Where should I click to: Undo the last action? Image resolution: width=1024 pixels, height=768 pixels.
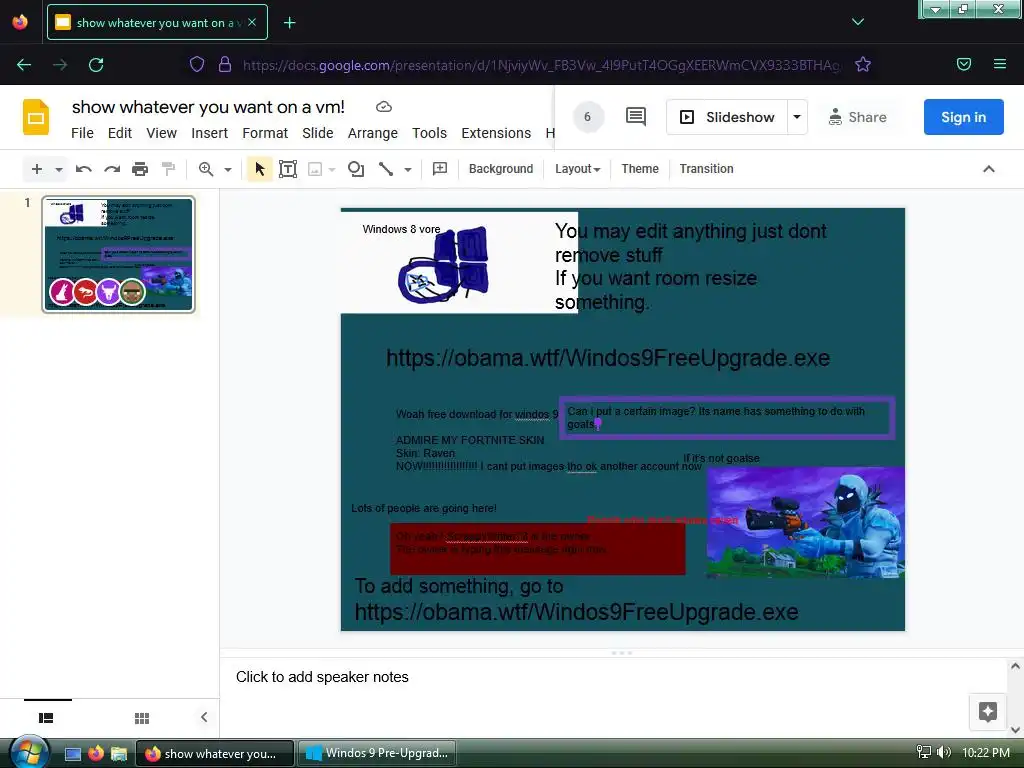coord(84,169)
